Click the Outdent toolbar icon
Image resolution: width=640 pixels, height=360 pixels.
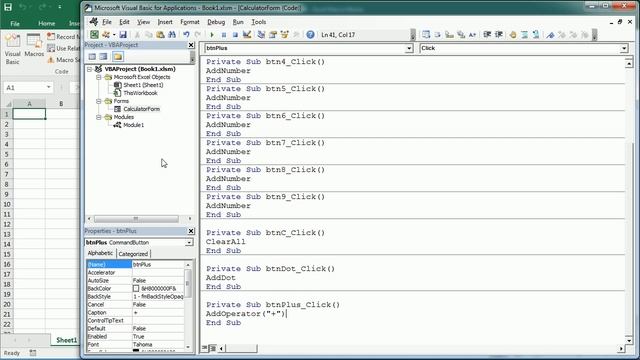(x=498, y=35)
